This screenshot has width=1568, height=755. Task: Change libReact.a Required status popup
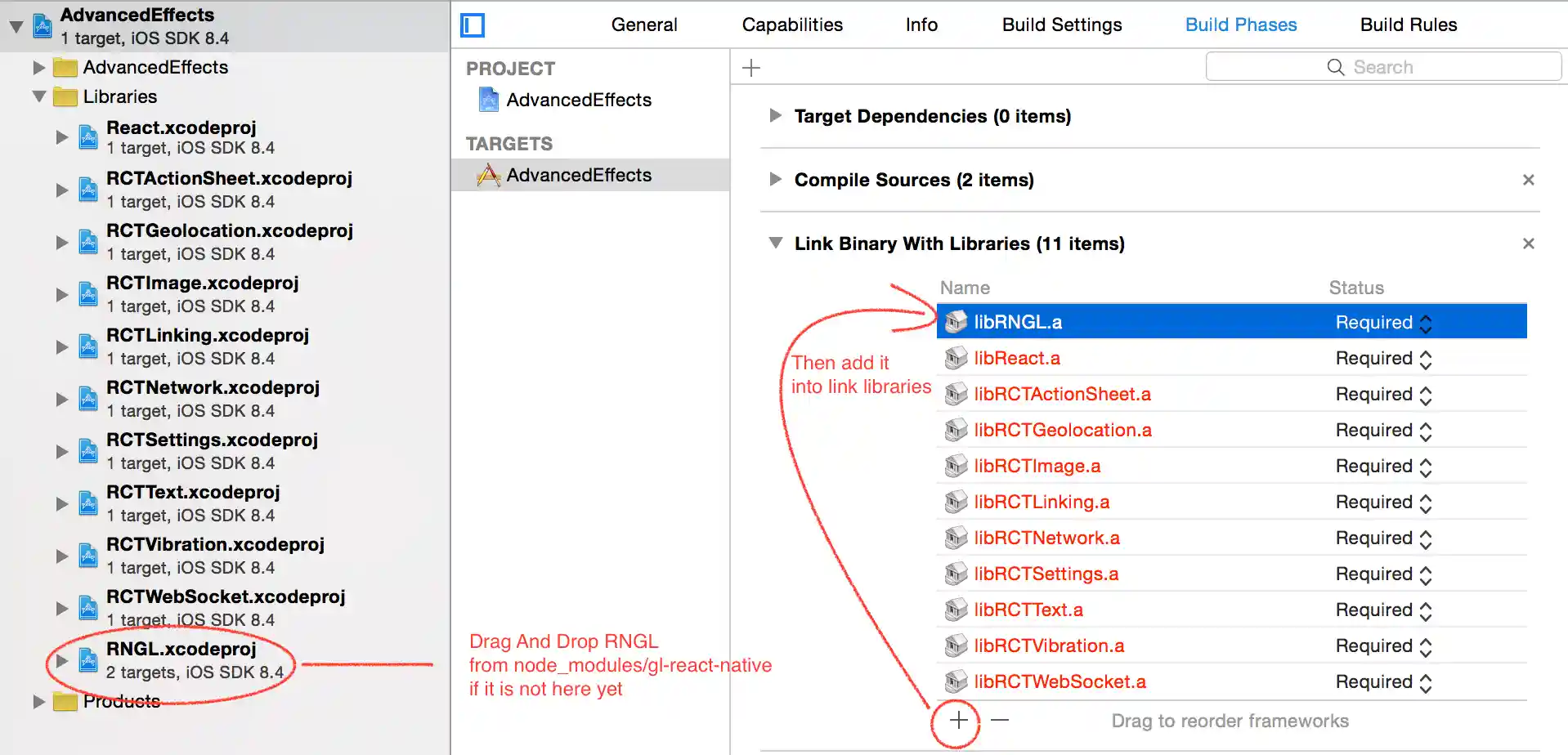pyautogui.click(x=1426, y=360)
